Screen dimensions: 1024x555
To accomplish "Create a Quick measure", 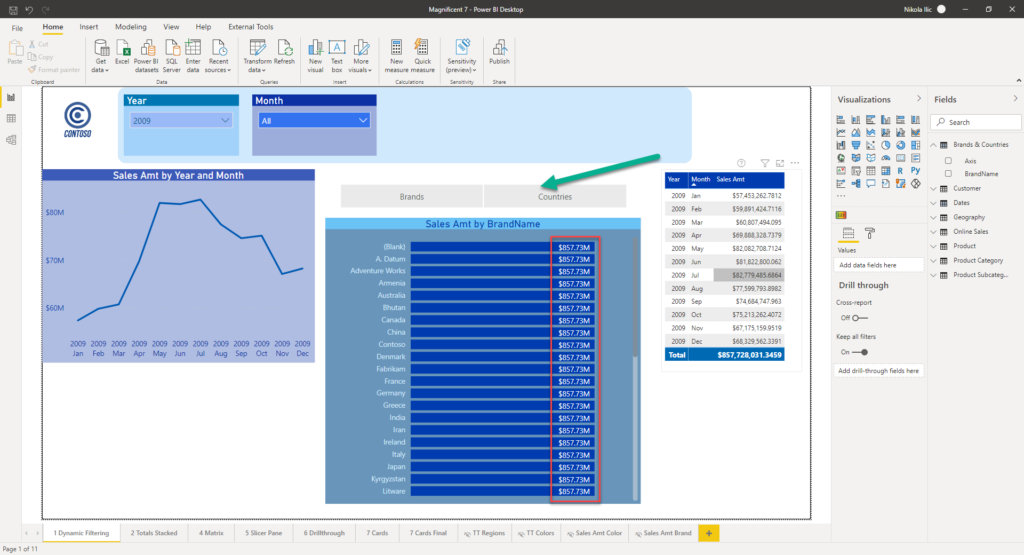I will tap(422, 56).
